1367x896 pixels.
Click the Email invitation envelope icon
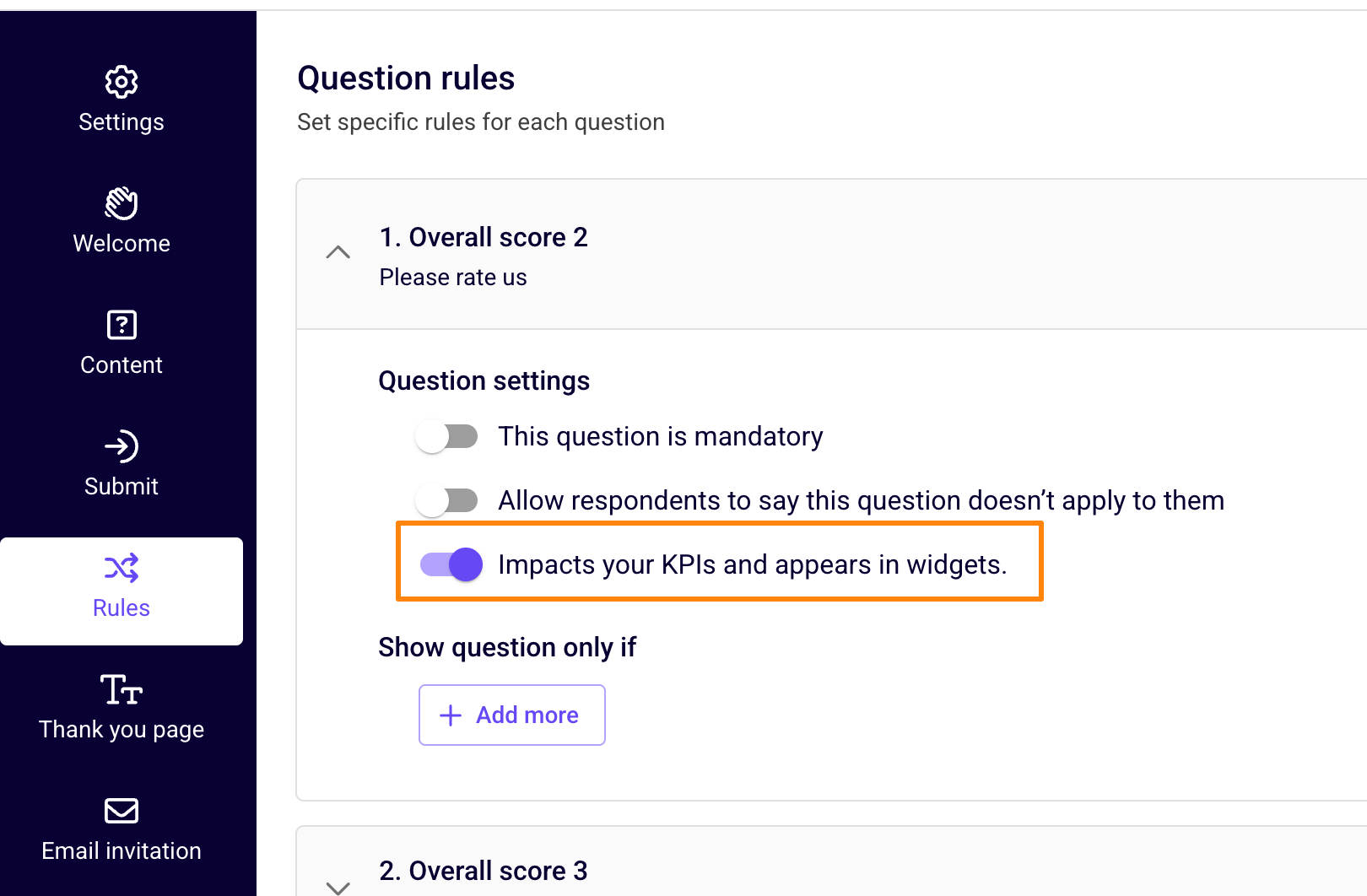(122, 811)
